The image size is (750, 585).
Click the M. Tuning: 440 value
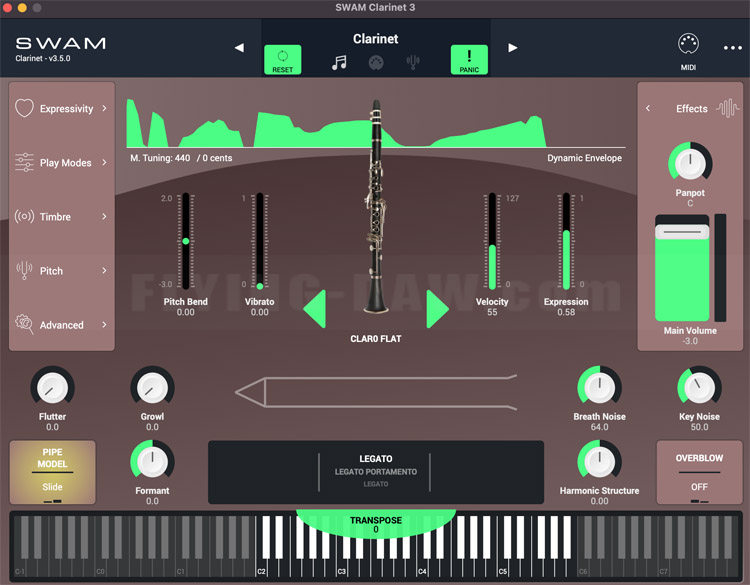coord(160,158)
